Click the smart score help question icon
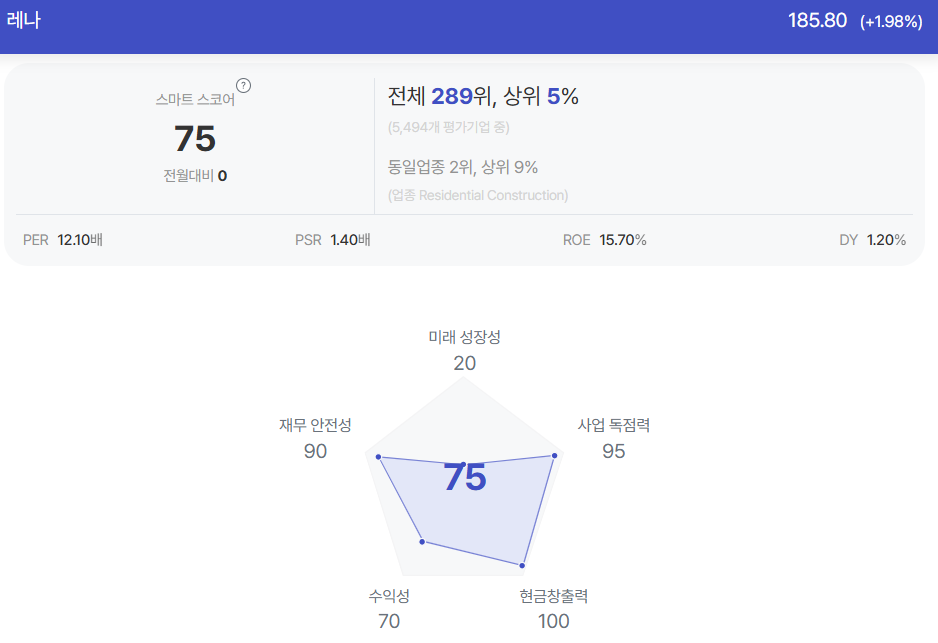Image resolution: width=938 pixels, height=643 pixels. tap(243, 86)
